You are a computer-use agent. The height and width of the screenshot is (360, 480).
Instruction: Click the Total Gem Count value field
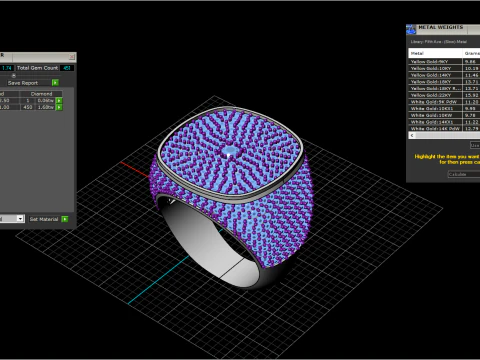coord(67,68)
